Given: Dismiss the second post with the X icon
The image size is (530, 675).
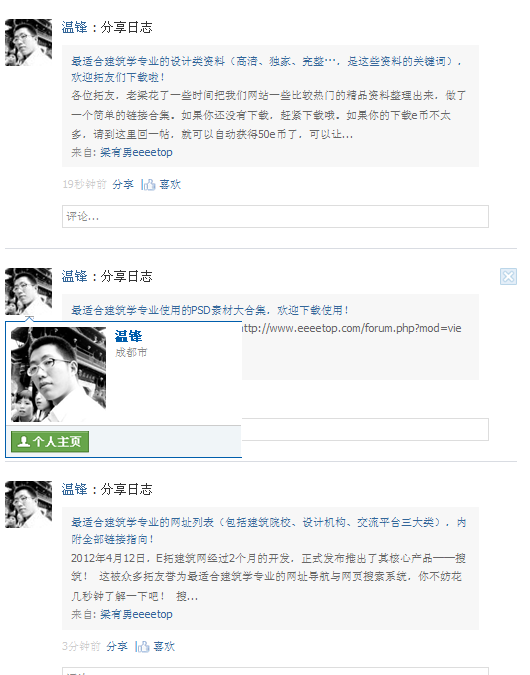Looking at the screenshot, I should 508,276.
